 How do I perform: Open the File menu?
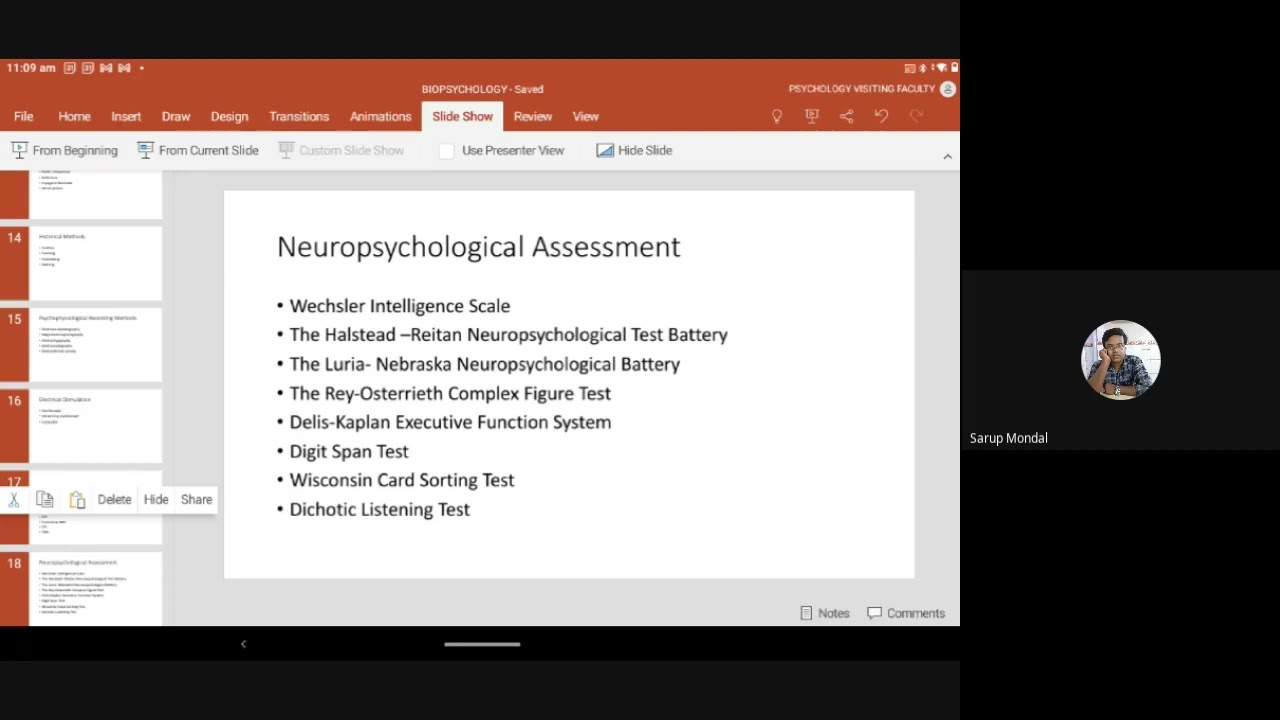point(23,117)
